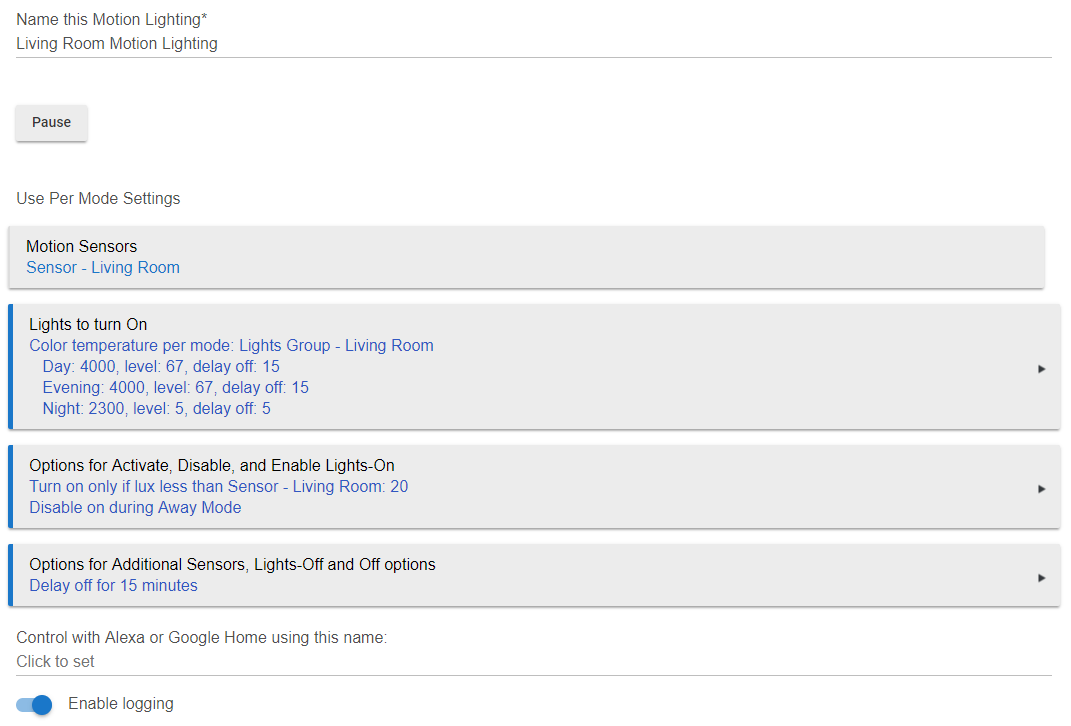Select the Sensor - Living Room link

point(103,268)
